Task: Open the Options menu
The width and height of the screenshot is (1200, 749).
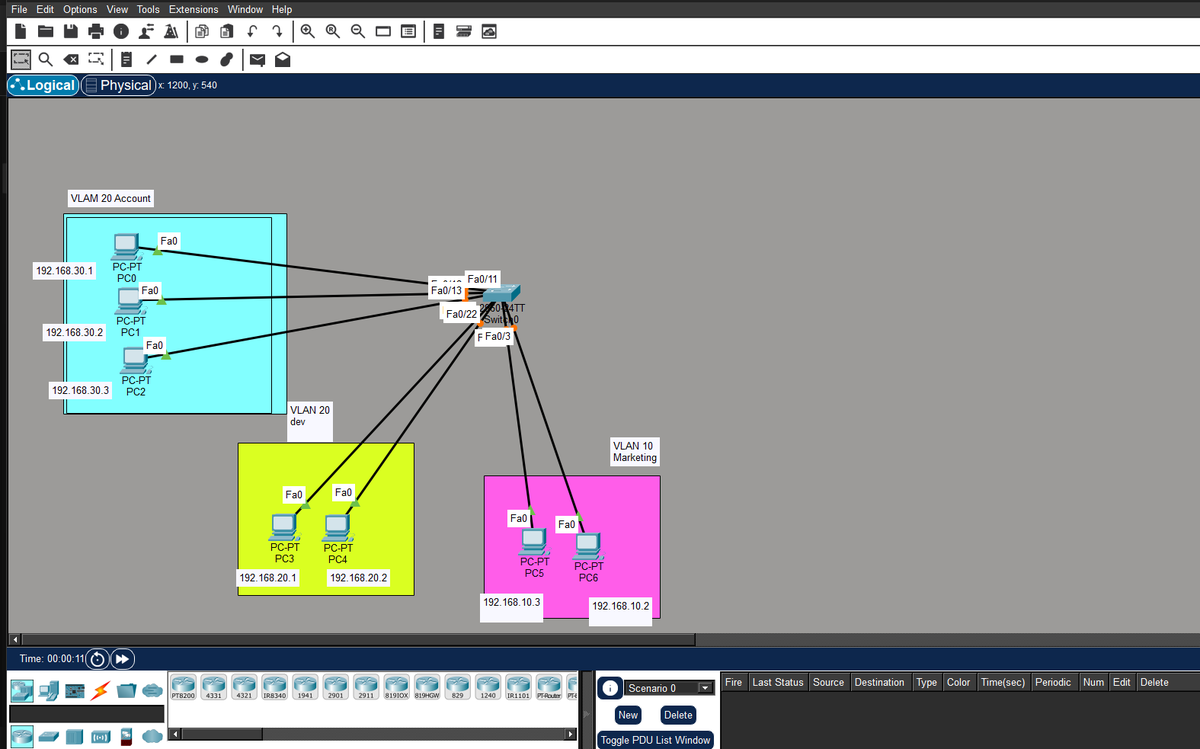Action: 80,9
